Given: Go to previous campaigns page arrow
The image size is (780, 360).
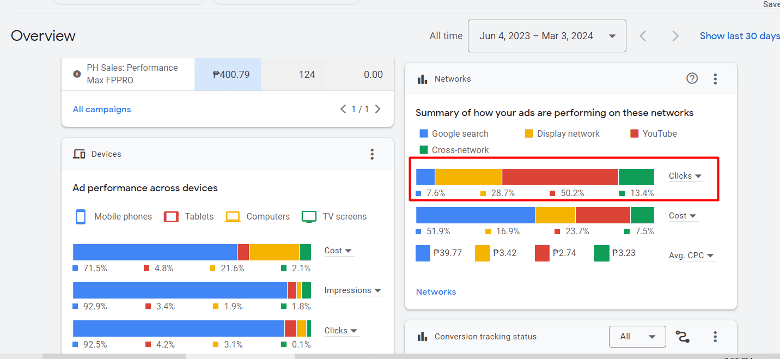Looking at the screenshot, I should pos(343,109).
